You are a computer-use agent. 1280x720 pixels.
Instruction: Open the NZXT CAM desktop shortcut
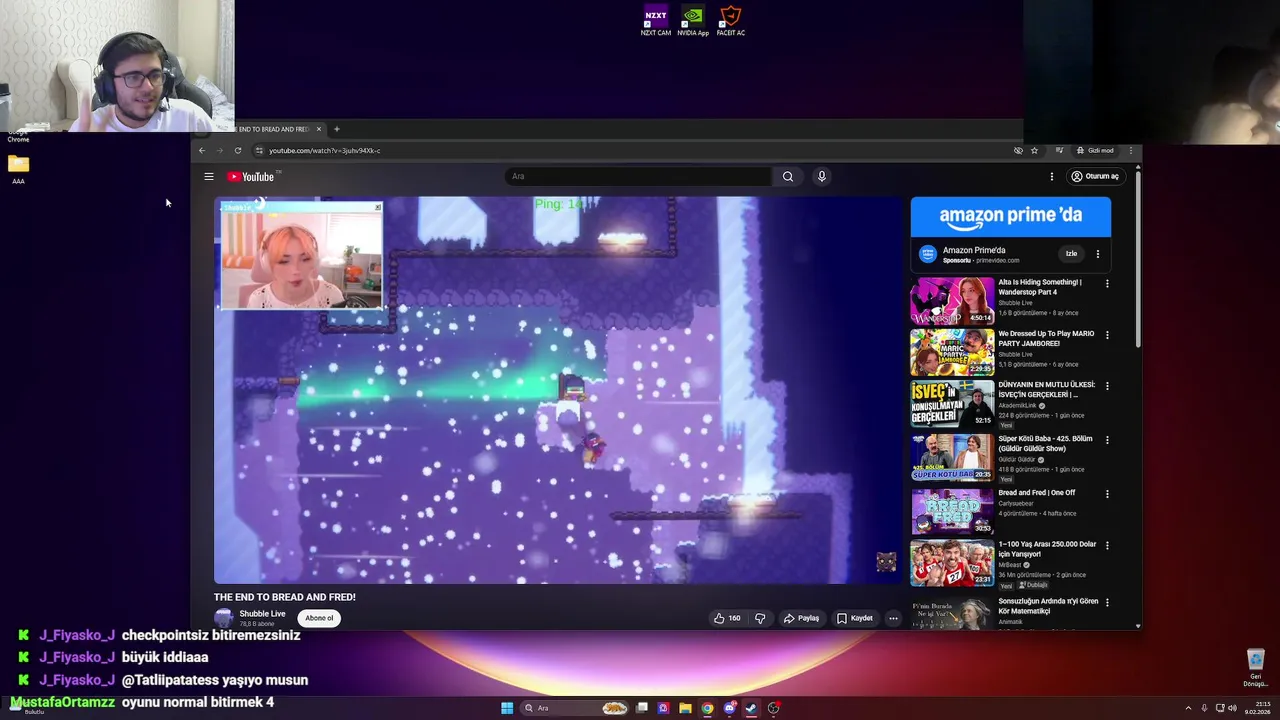656,22
